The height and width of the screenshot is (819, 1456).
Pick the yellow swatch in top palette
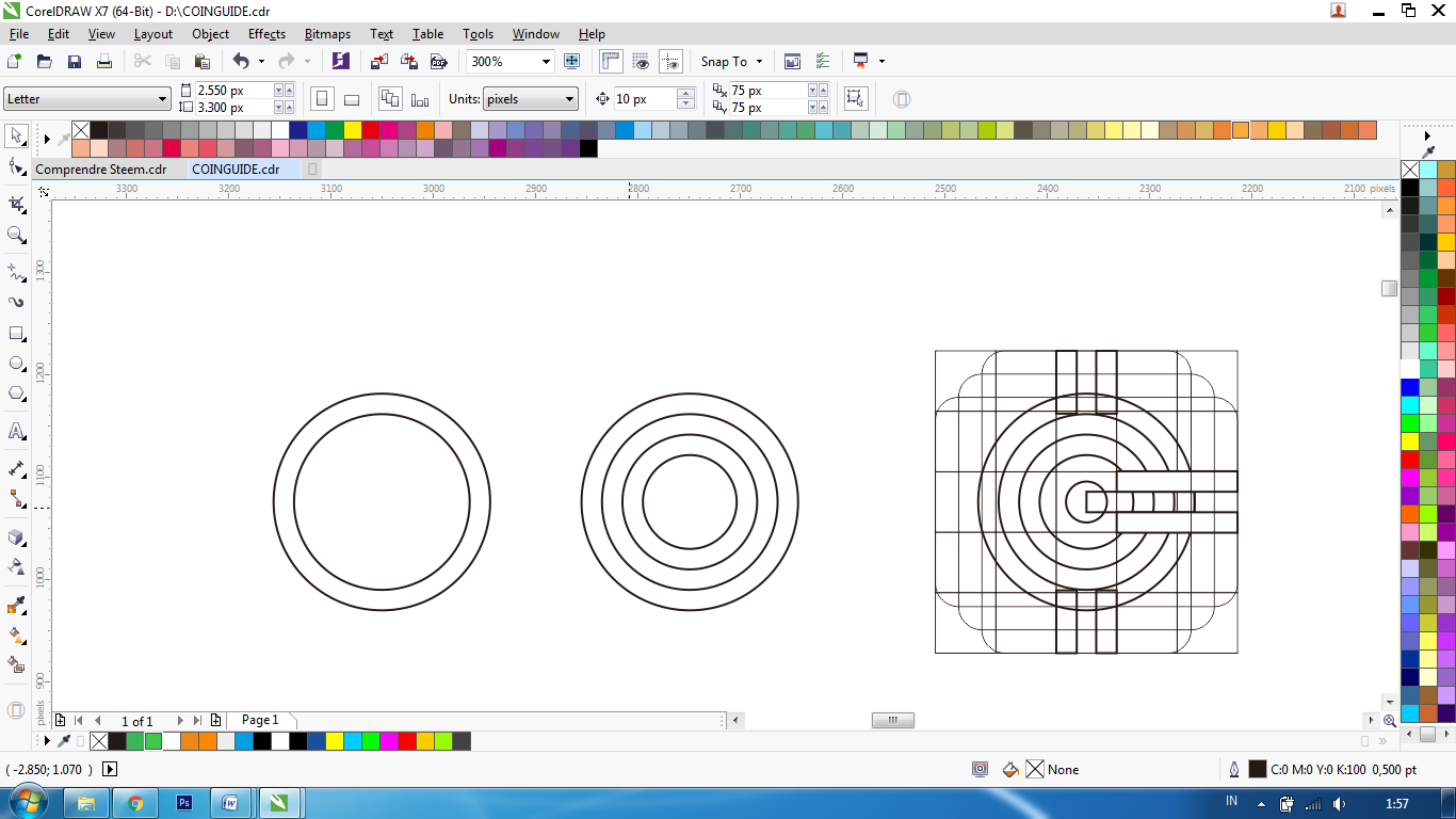point(352,130)
